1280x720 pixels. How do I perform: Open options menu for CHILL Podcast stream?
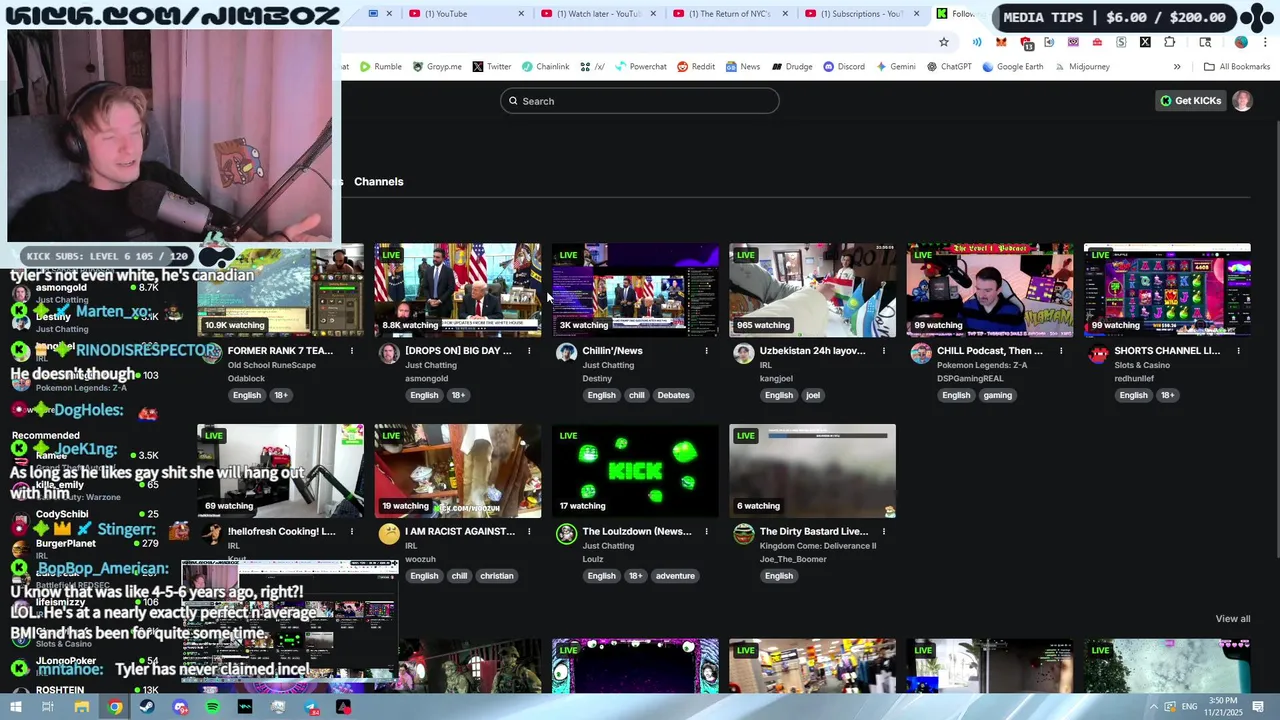1061,351
